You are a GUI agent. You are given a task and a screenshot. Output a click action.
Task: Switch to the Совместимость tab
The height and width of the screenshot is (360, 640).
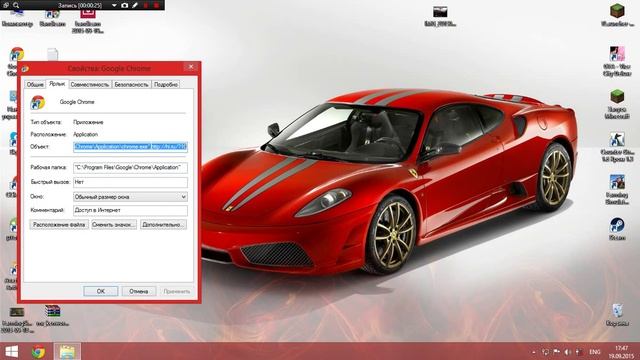pyautogui.click(x=90, y=84)
